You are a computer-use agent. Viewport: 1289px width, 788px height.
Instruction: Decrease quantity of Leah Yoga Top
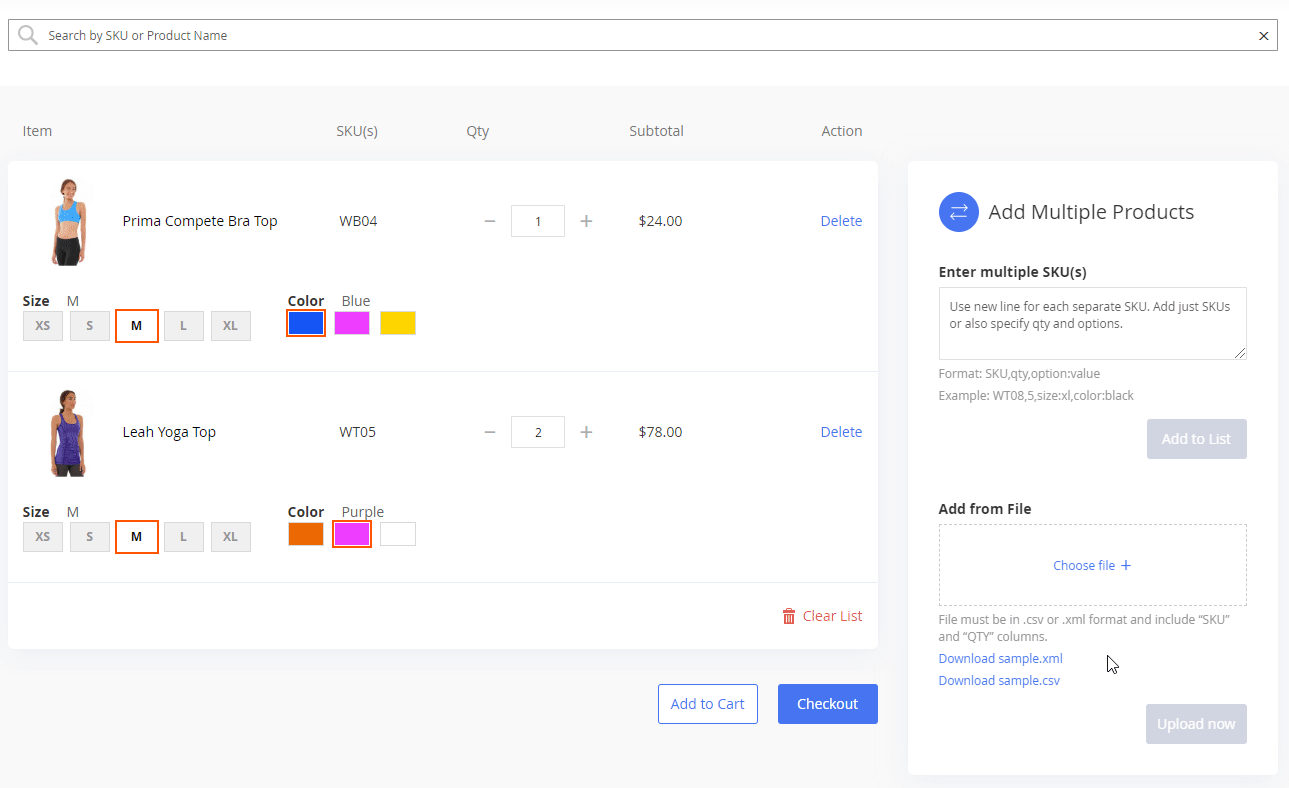490,432
